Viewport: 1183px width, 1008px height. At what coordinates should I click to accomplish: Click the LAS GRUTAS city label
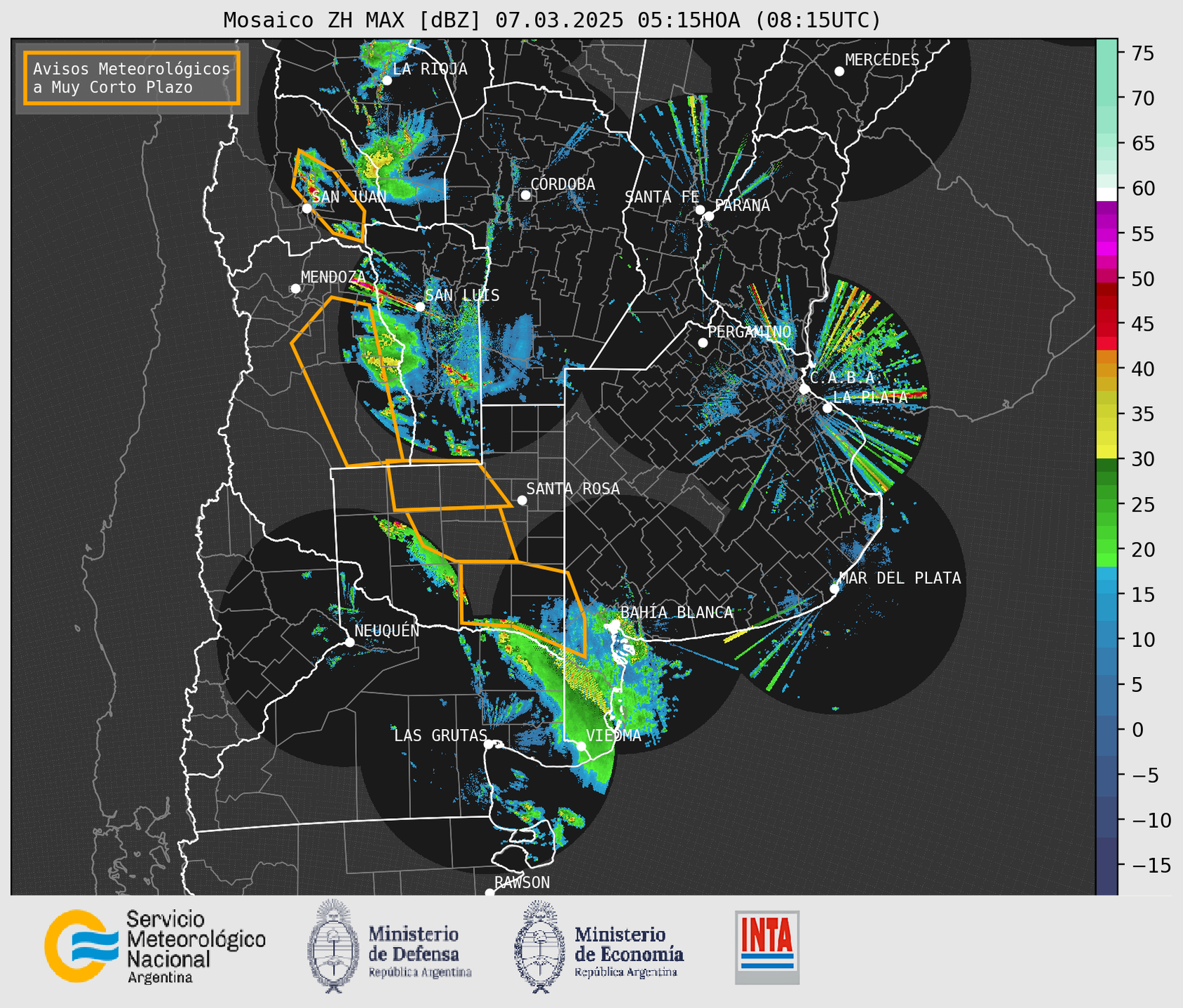coord(440,736)
